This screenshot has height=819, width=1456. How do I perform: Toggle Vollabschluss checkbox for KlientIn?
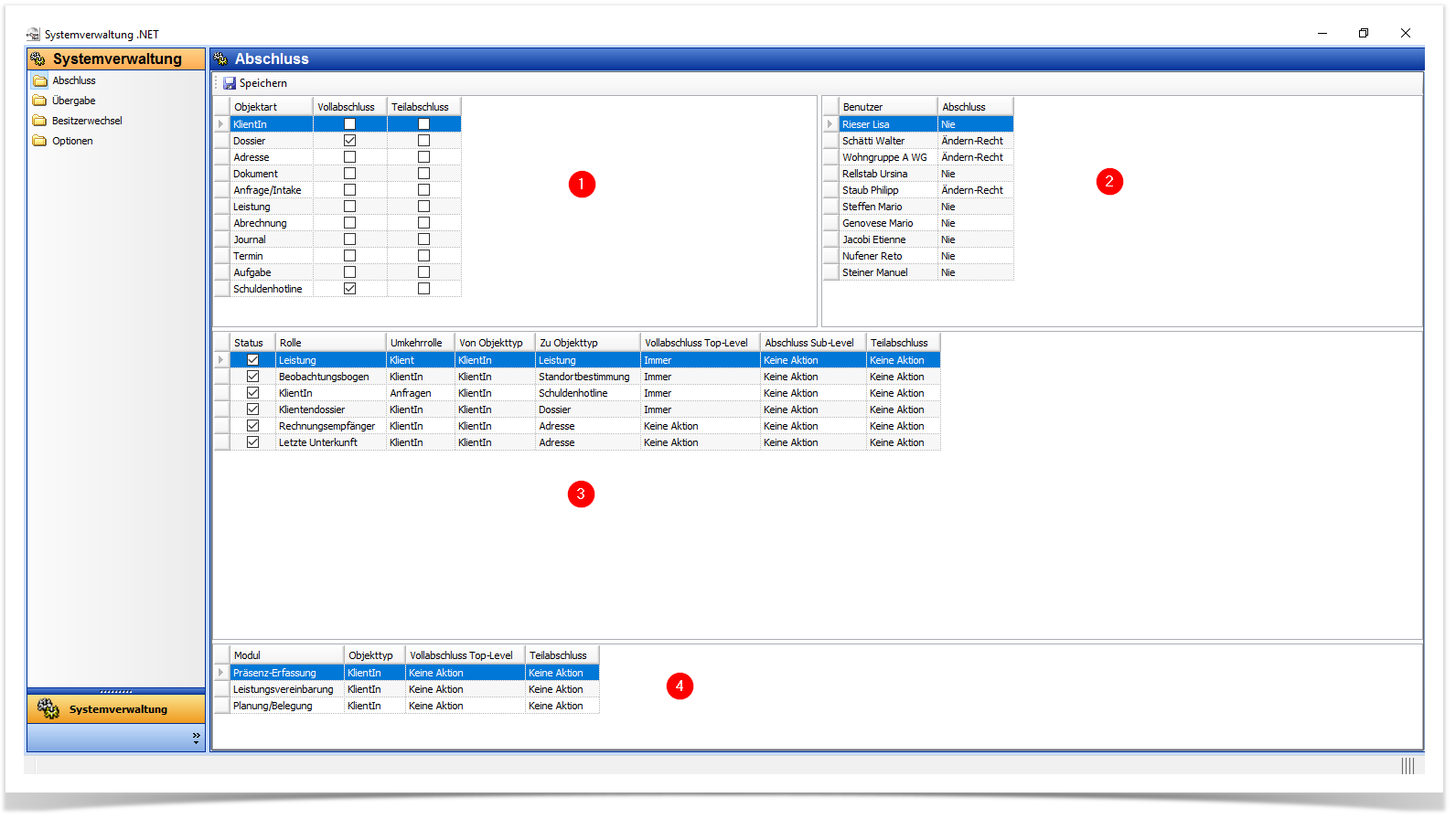[x=349, y=124]
